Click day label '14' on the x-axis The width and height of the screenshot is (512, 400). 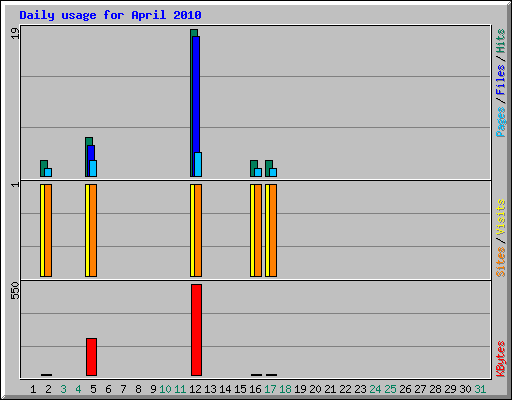pyautogui.click(x=225, y=389)
